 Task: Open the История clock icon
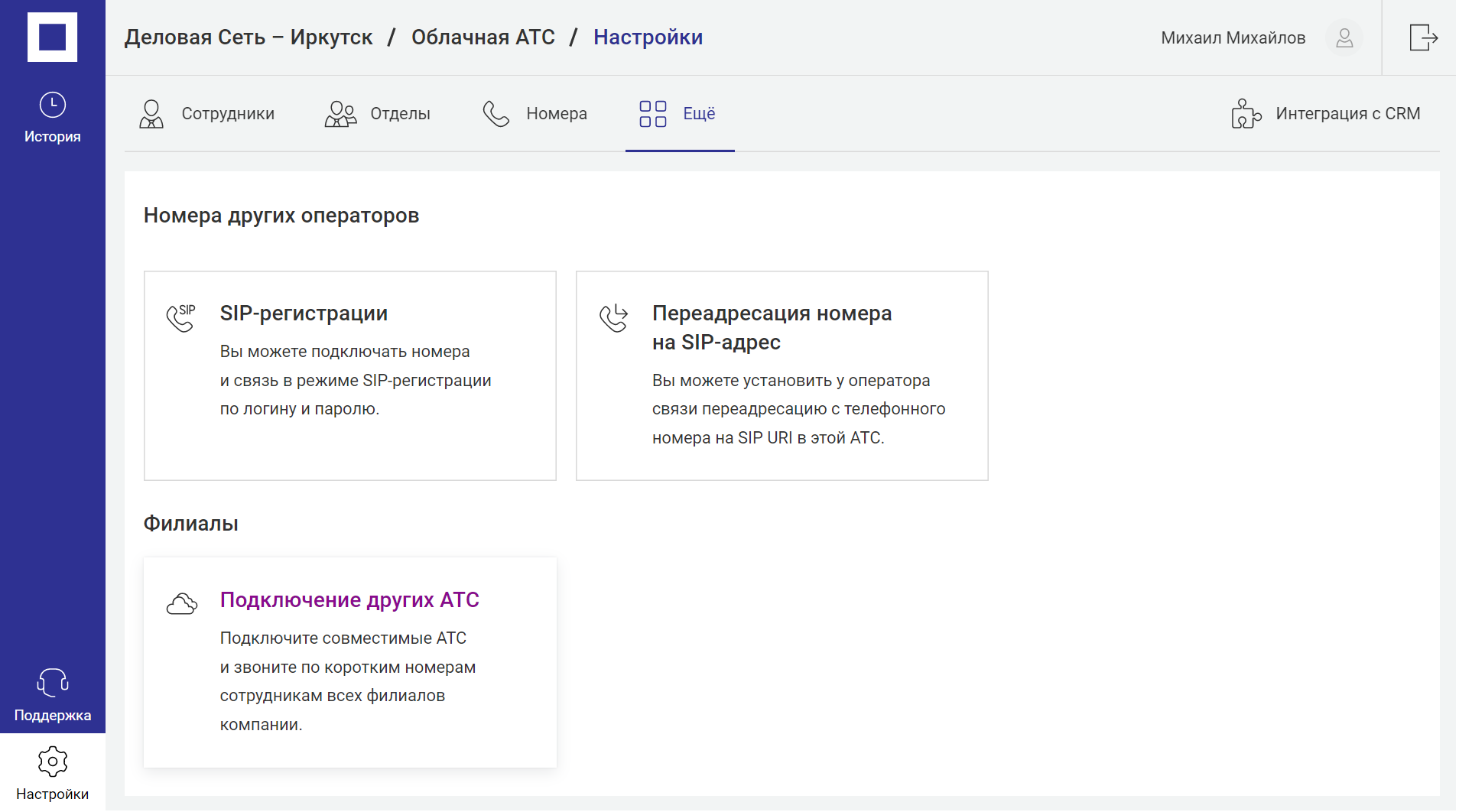click(x=52, y=105)
